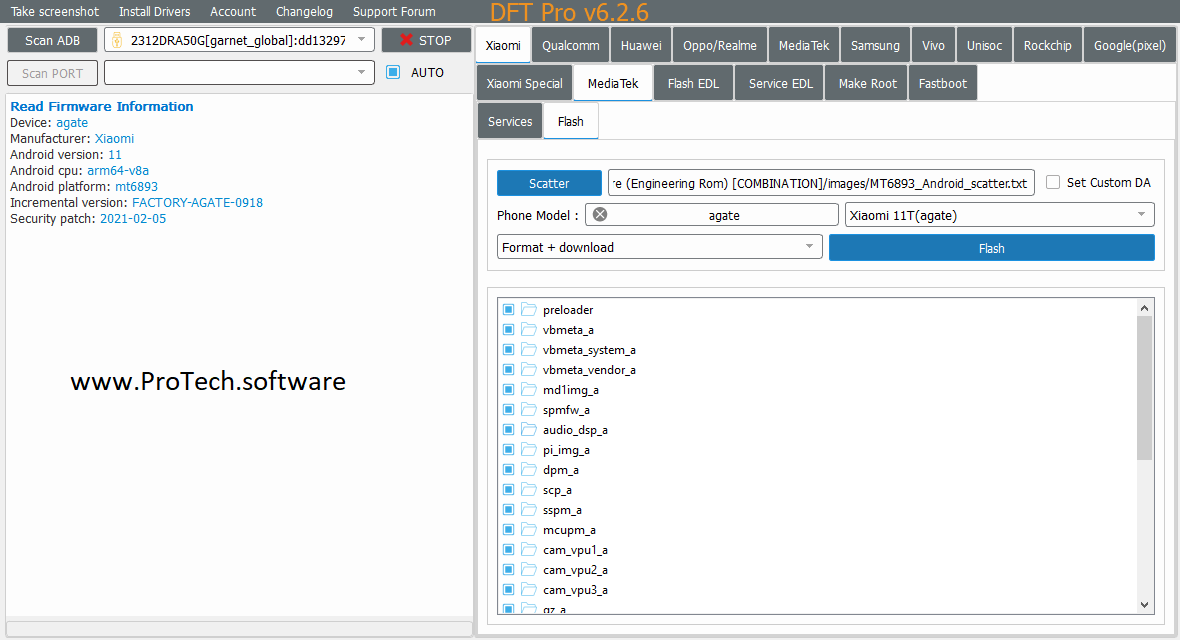Uncheck the spmfw_a partition checkbox

[x=509, y=410]
